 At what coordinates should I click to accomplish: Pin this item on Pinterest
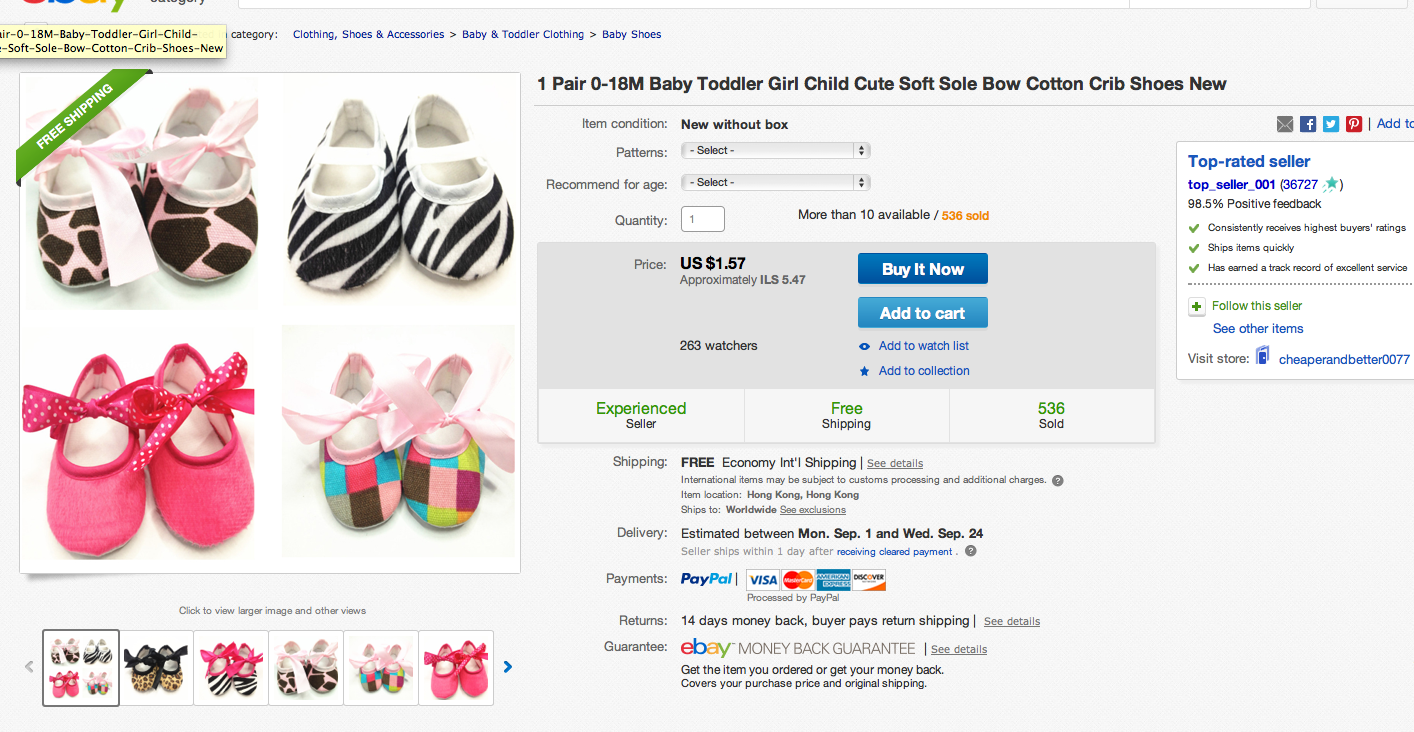coord(1354,124)
